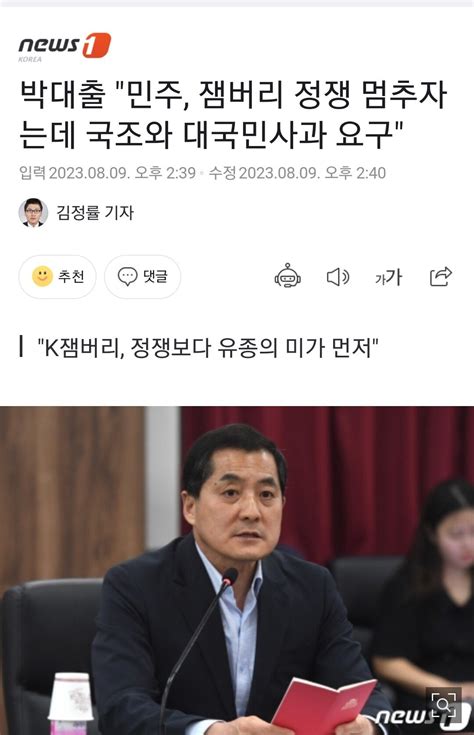Select the "K잼버리, 정쟁보다" subheadline

pyautogui.click(x=208, y=348)
